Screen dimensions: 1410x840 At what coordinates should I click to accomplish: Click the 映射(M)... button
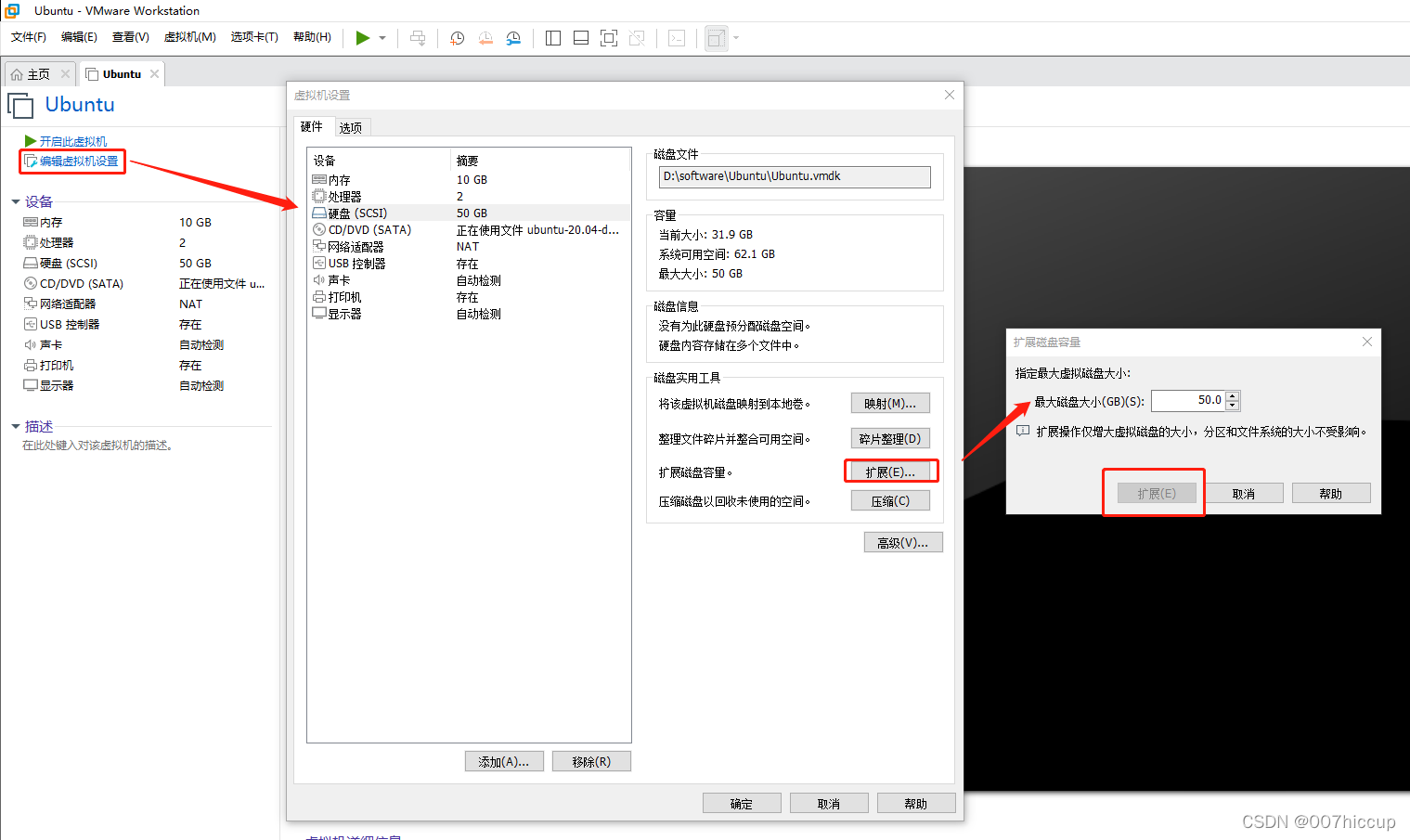890,403
